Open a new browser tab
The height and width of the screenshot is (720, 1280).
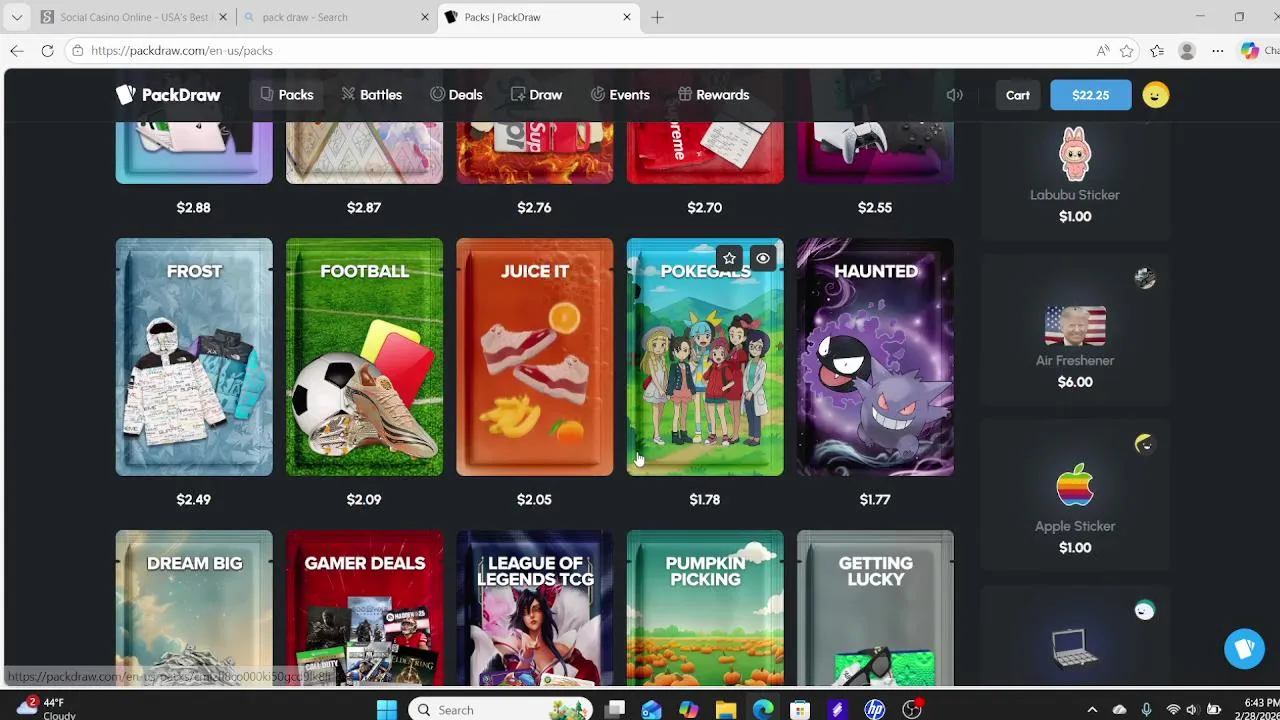click(x=657, y=17)
